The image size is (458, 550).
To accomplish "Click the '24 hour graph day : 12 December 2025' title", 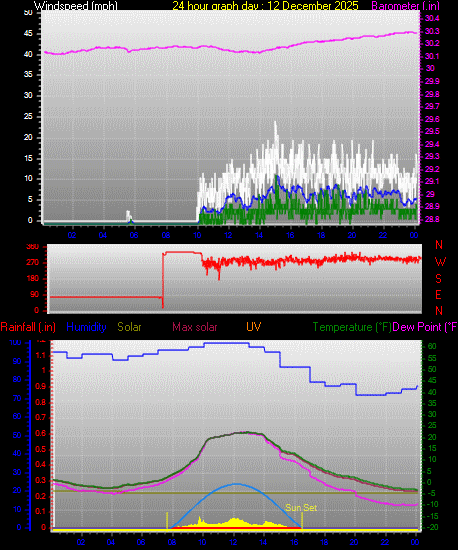I will point(265,6).
